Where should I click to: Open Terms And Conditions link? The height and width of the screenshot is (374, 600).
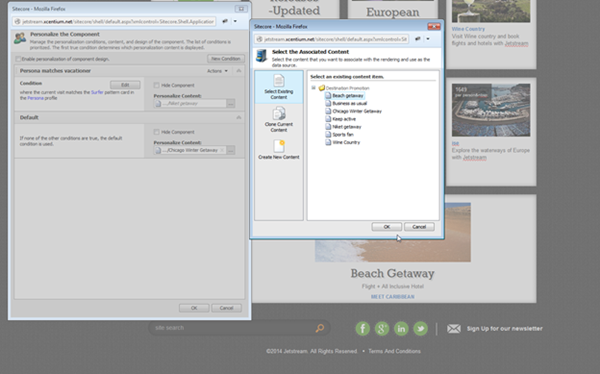point(394,351)
